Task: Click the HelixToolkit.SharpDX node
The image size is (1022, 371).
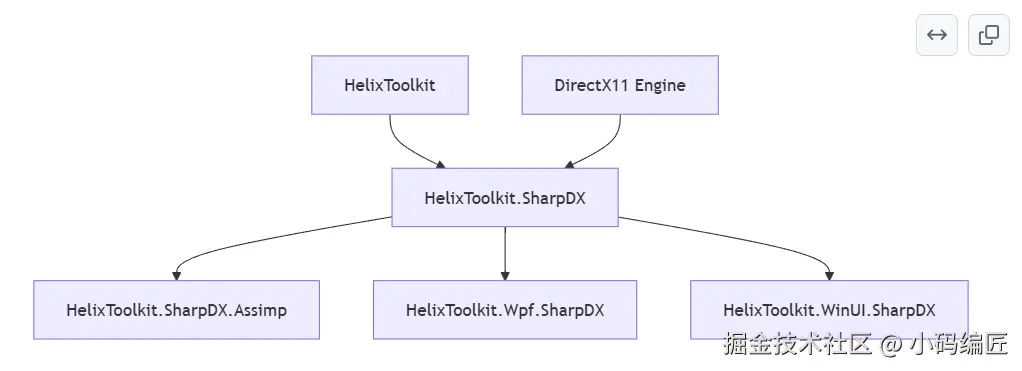Action: 504,198
